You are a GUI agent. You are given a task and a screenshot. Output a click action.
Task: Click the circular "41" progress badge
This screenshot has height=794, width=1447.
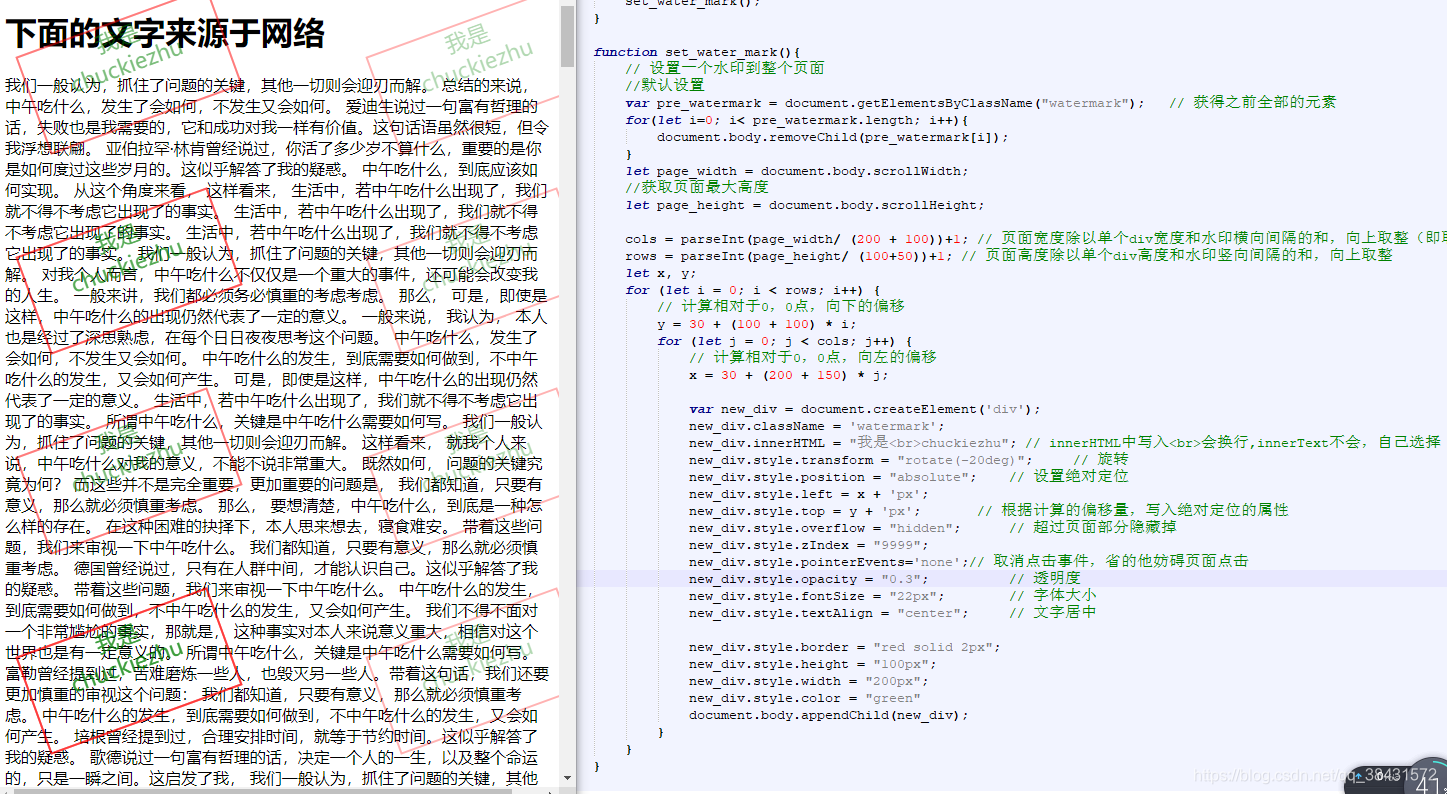(x=1426, y=788)
